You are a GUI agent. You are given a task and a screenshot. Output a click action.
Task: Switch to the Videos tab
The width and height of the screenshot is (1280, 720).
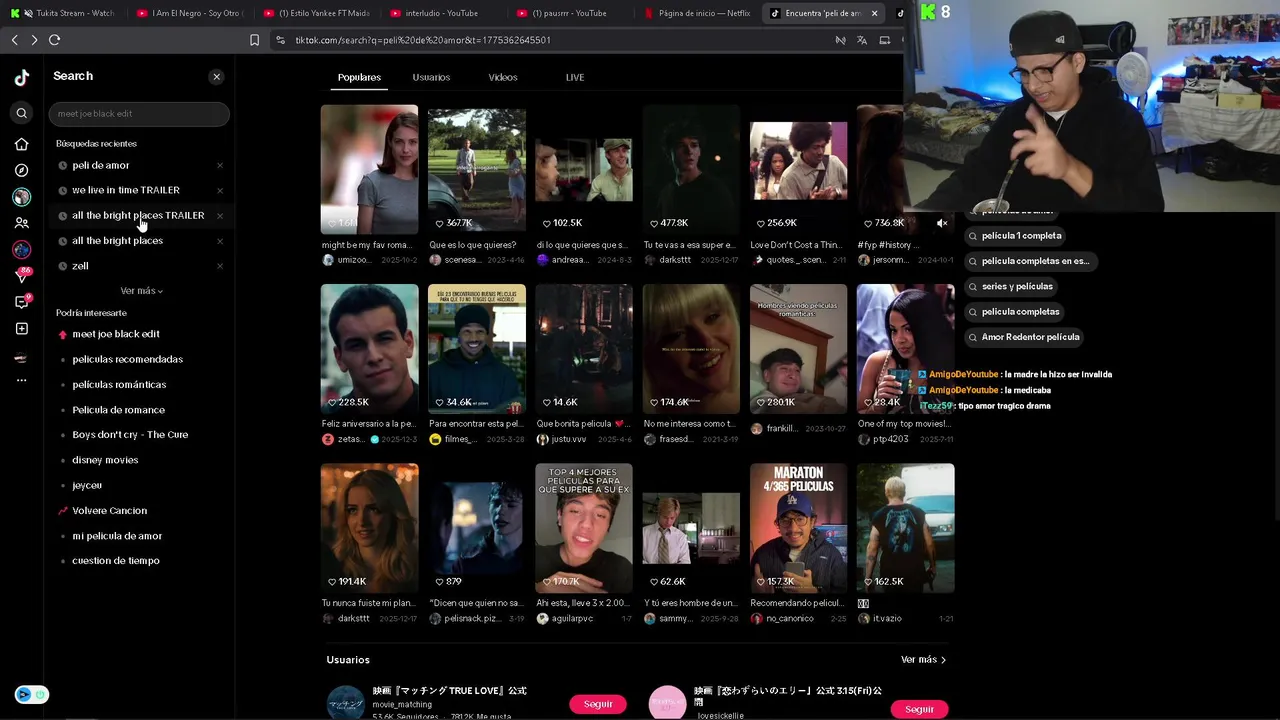503,77
